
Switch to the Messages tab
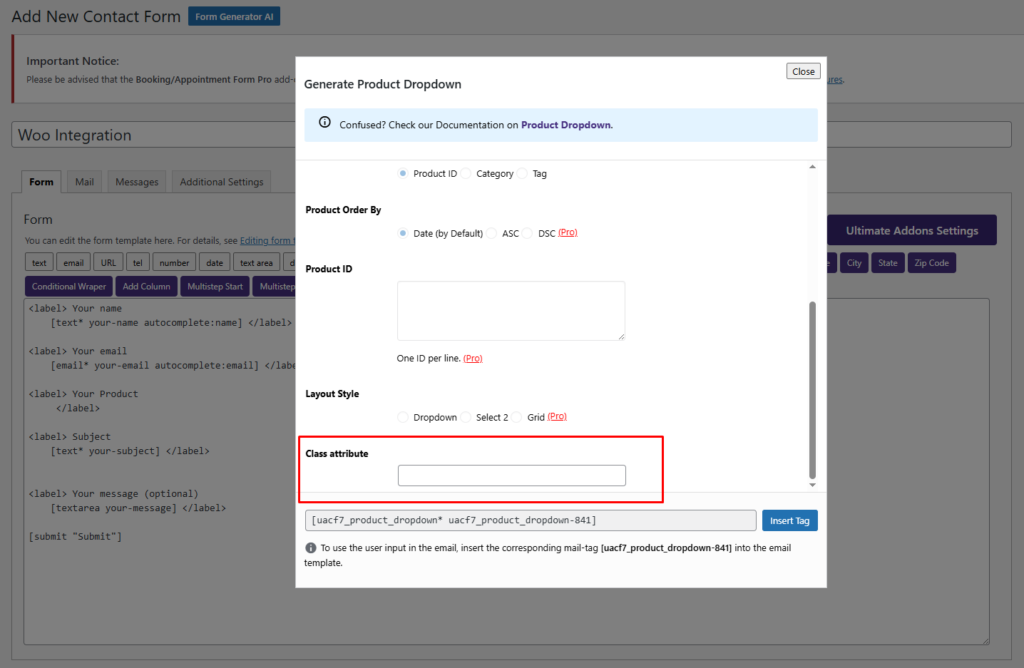click(x=136, y=182)
